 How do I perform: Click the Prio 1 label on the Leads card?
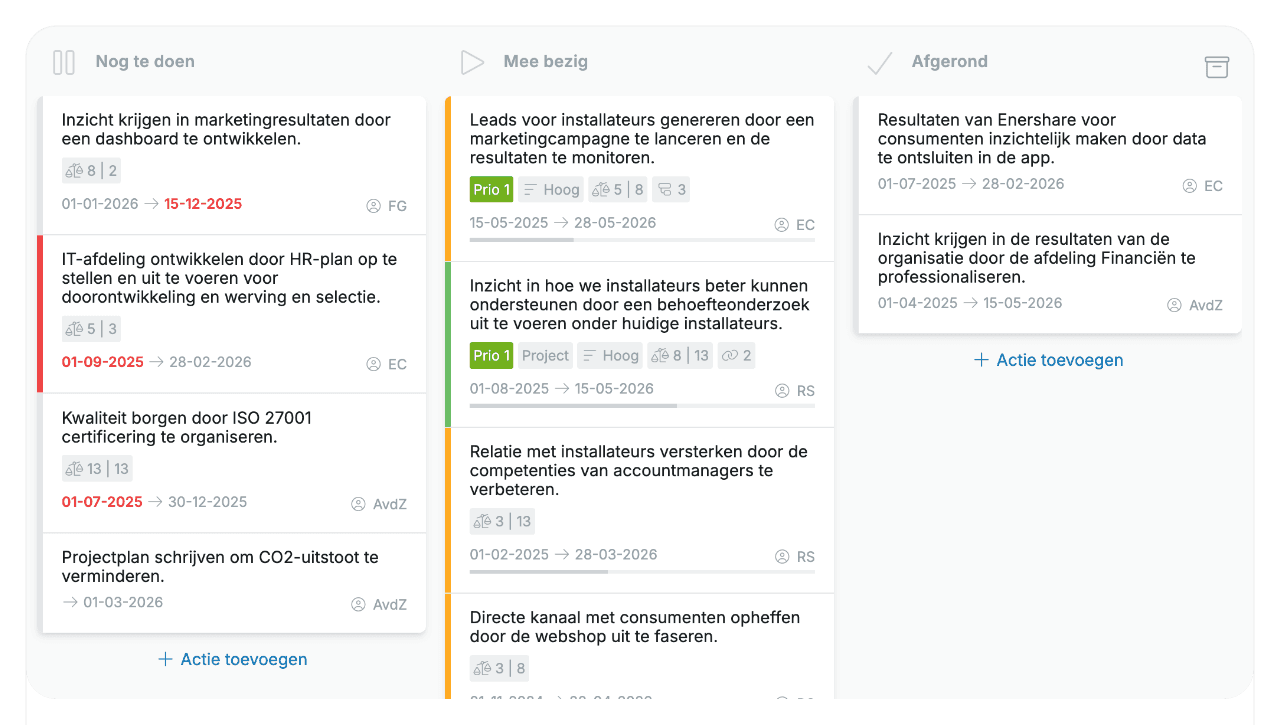(491, 190)
